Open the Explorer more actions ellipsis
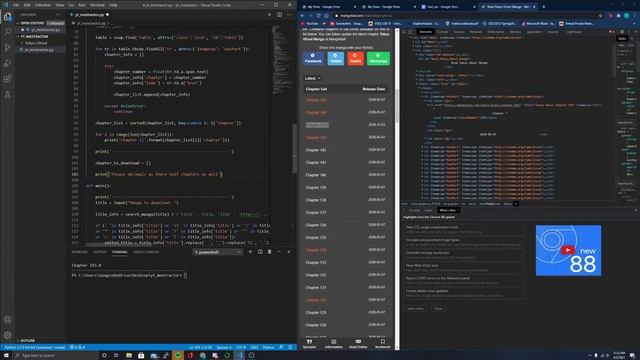 pyautogui.click(x=58, y=15)
